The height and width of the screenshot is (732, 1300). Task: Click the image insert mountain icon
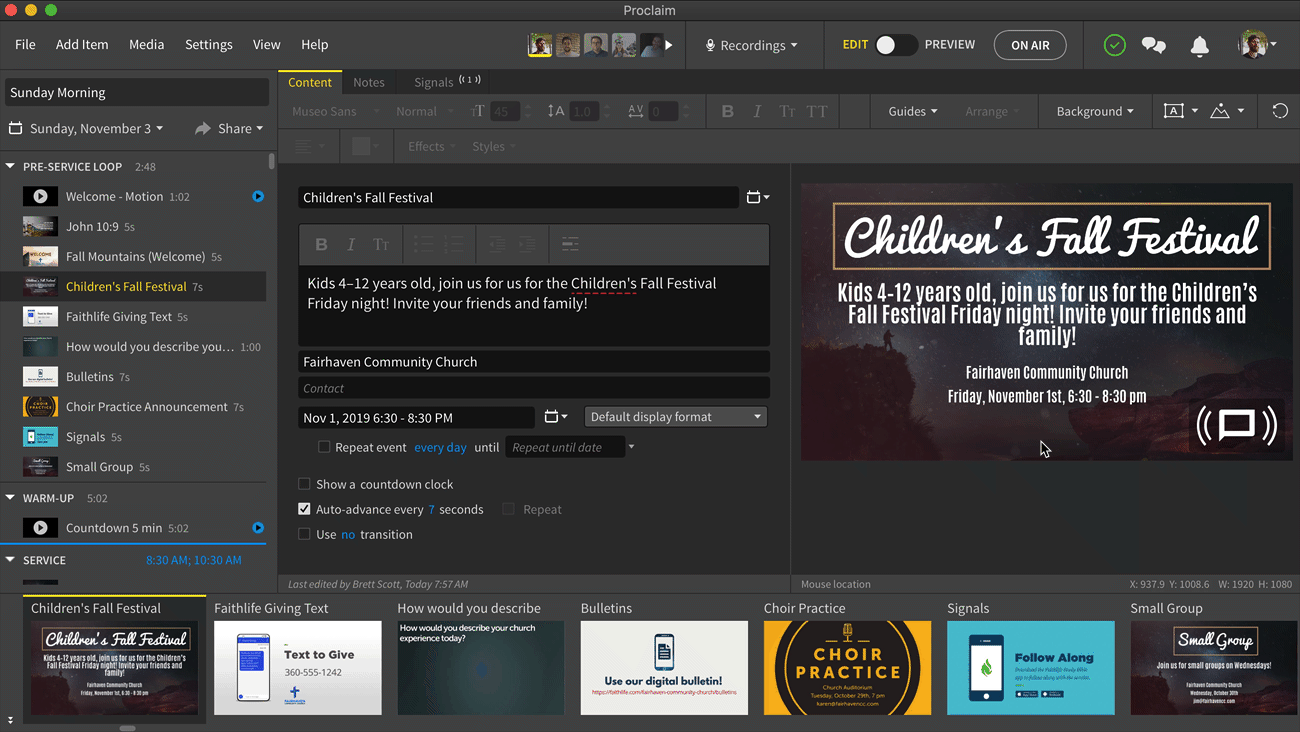click(1220, 111)
